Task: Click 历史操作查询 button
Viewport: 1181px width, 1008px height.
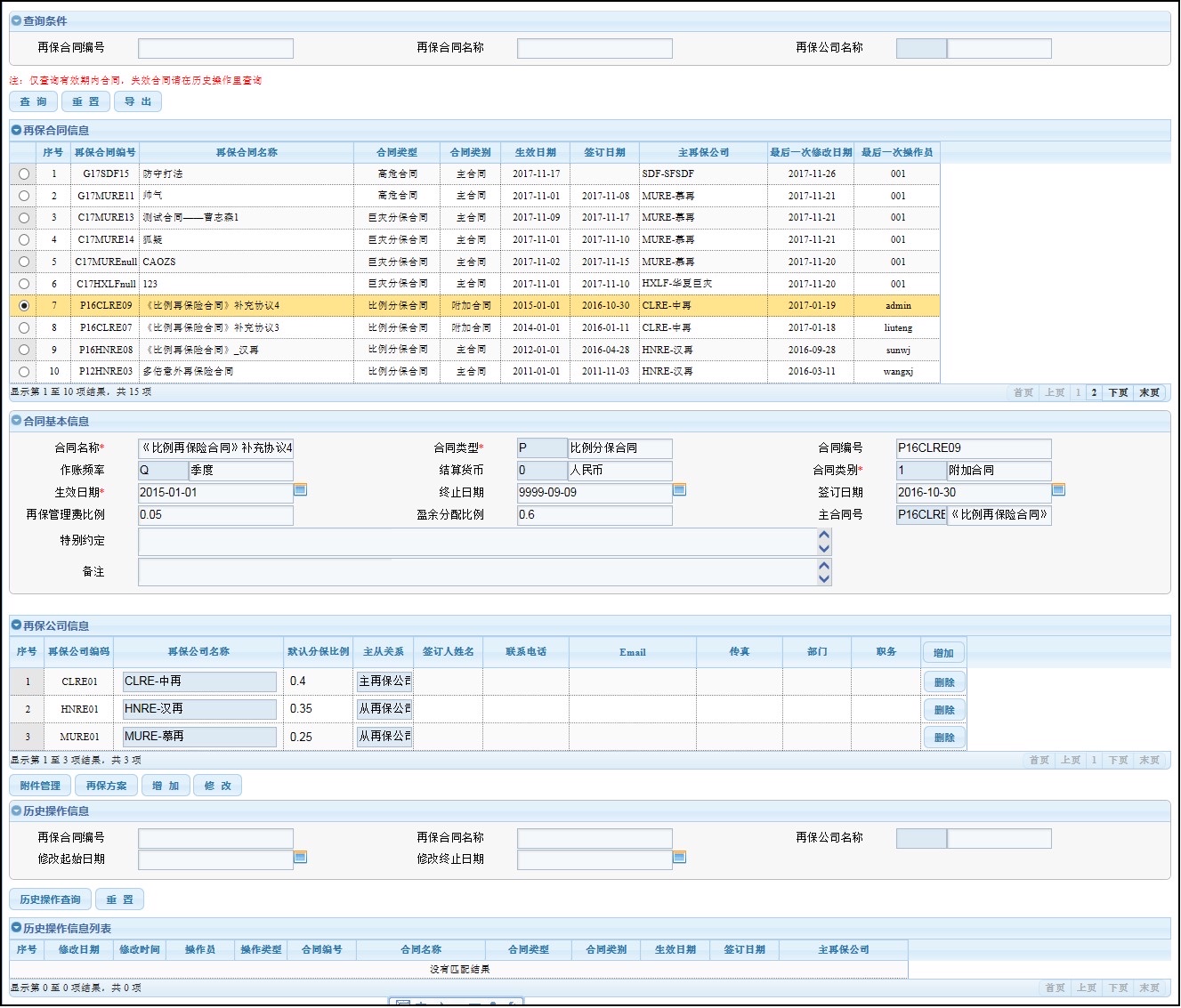Action: 50,899
